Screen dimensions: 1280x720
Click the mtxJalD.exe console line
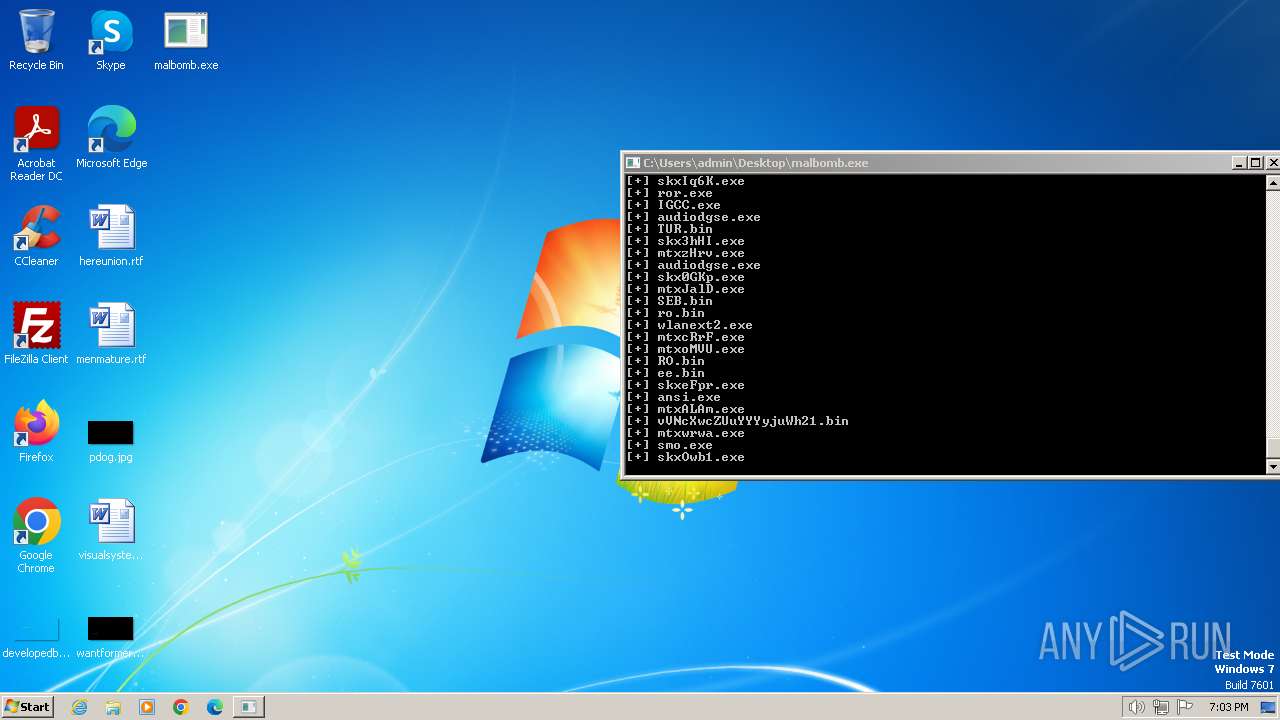point(686,289)
